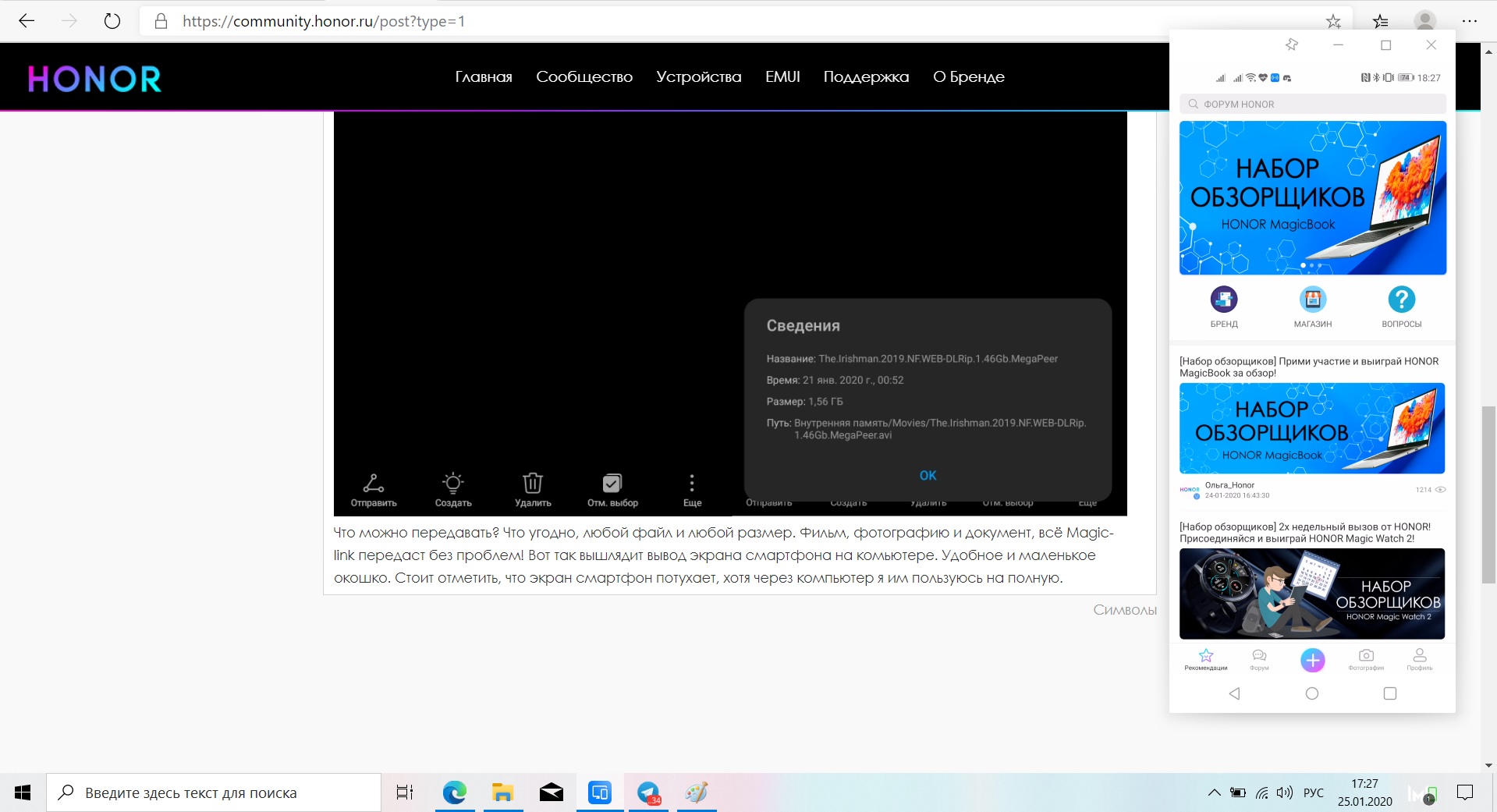Open the НАБОР ОБЗОРЩИКОВ MagicBook top banner
Viewport: 1497px width, 812px height.
tap(1313, 197)
